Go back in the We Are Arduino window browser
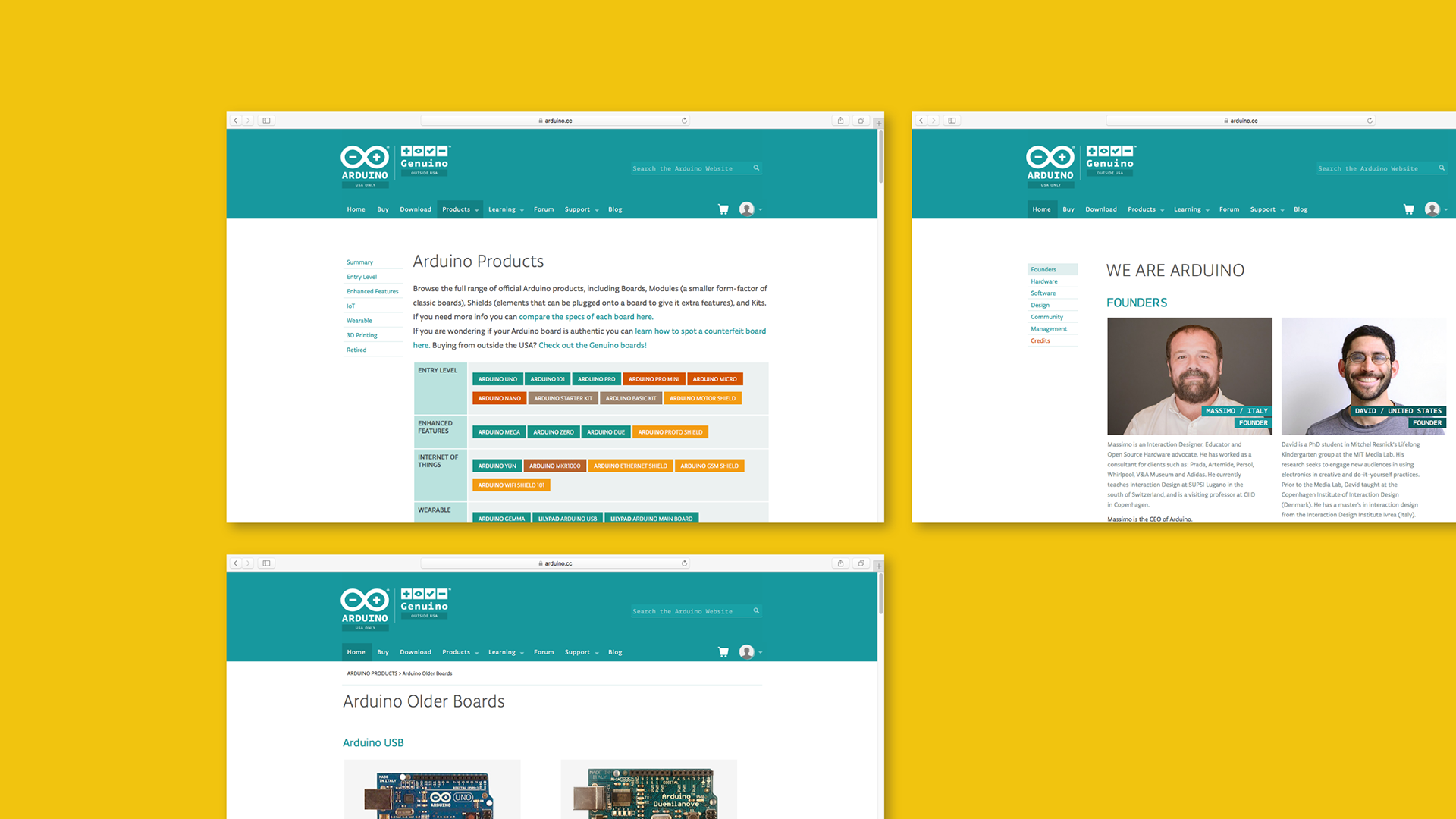The image size is (1456, 819). [x=921, y=121]
